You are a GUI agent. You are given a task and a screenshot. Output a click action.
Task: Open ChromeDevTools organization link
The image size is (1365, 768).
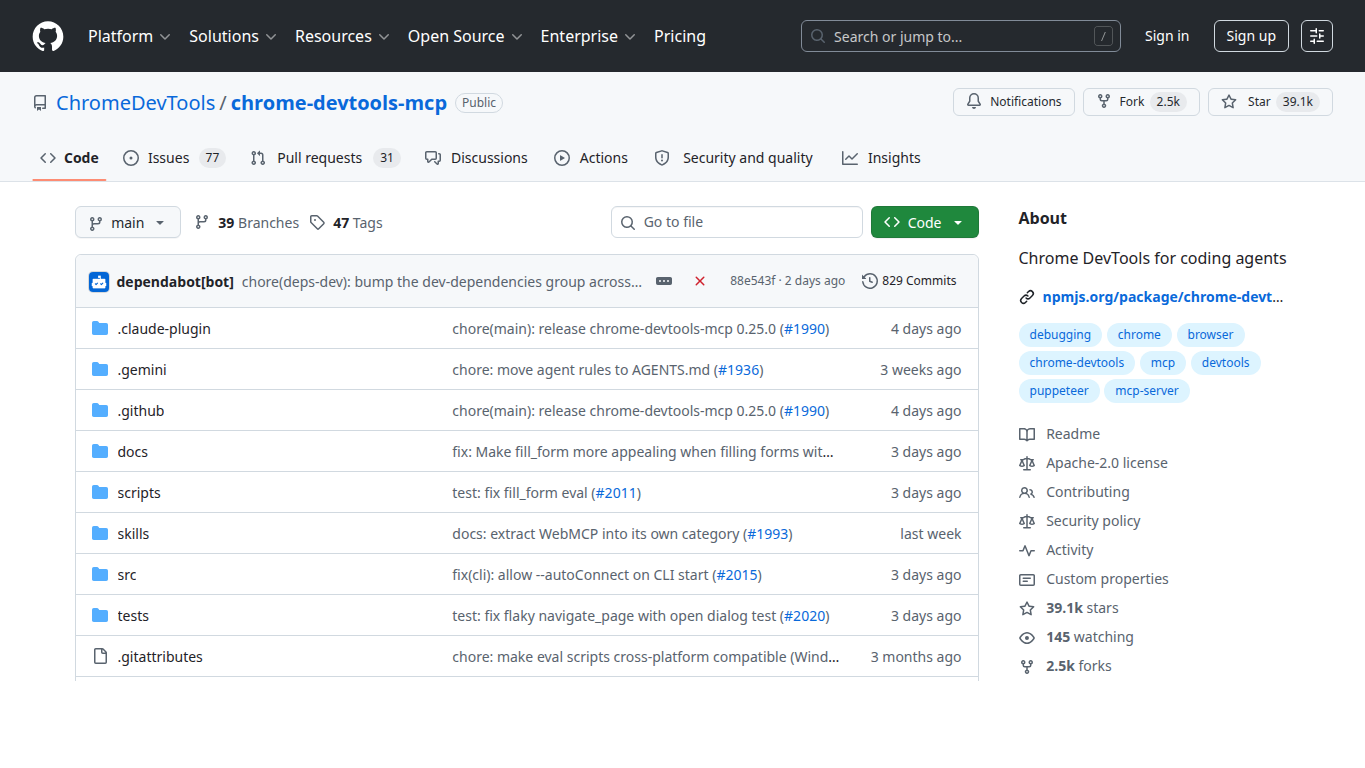pos(136,103)
